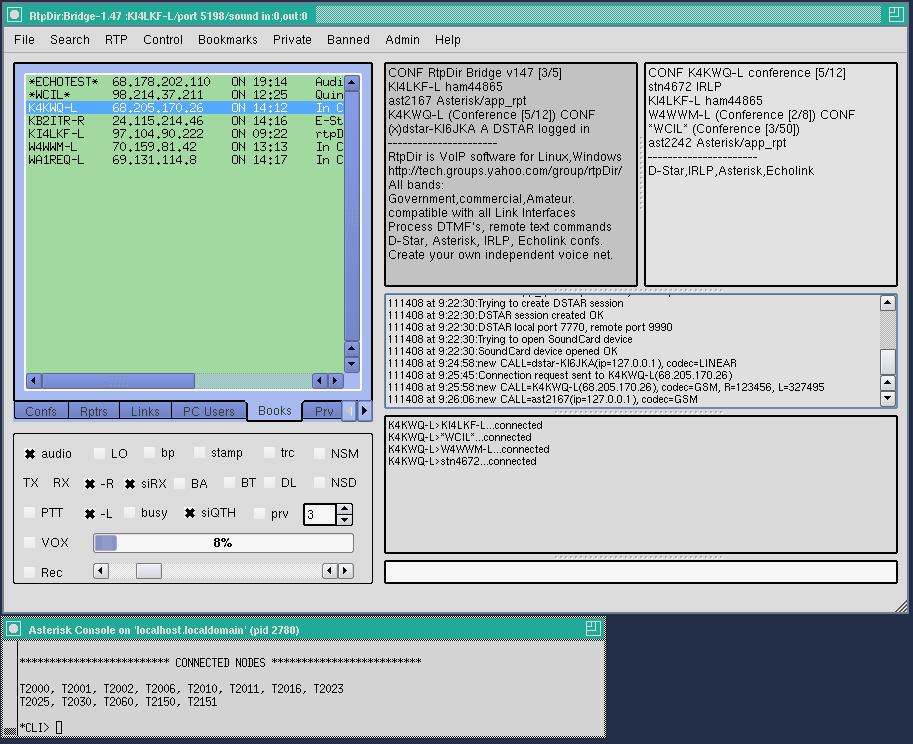The width and height of the screenshot is (913, 744).
Task: Click log panel scrollbar bottom down arrow
Action: click(x=887, y=399)
